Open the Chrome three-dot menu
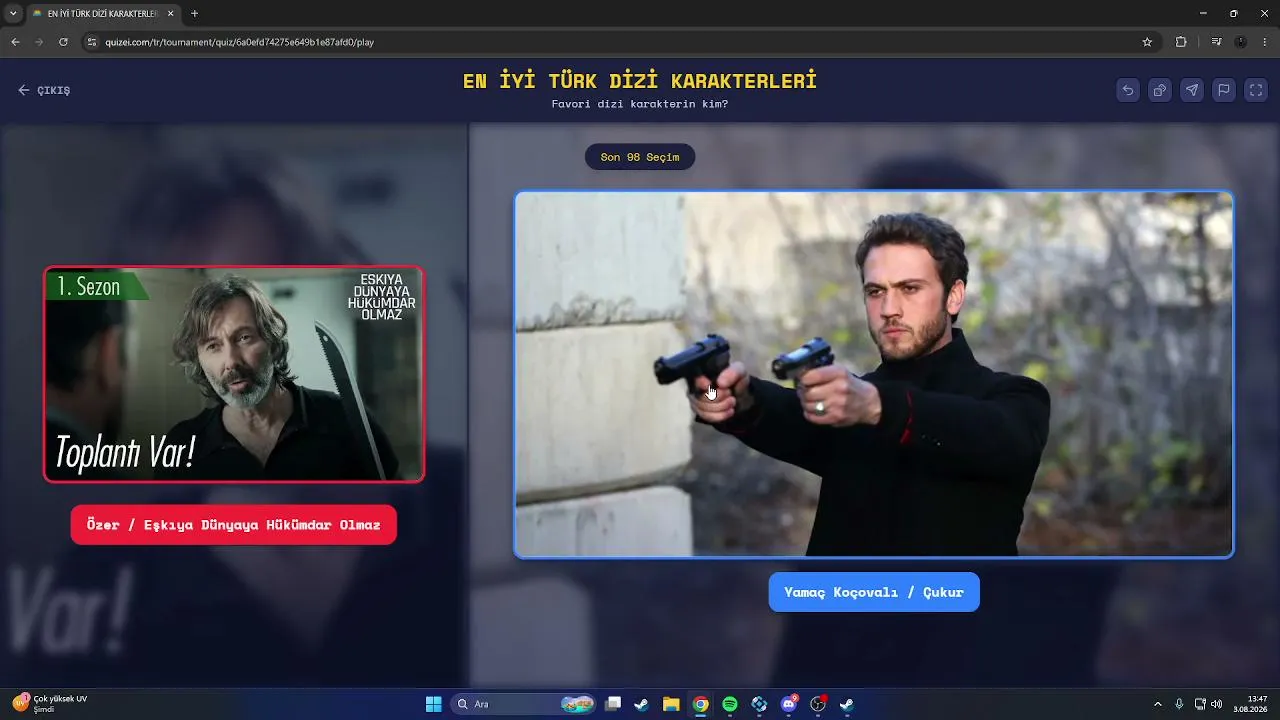 (x=1265, y=42)
